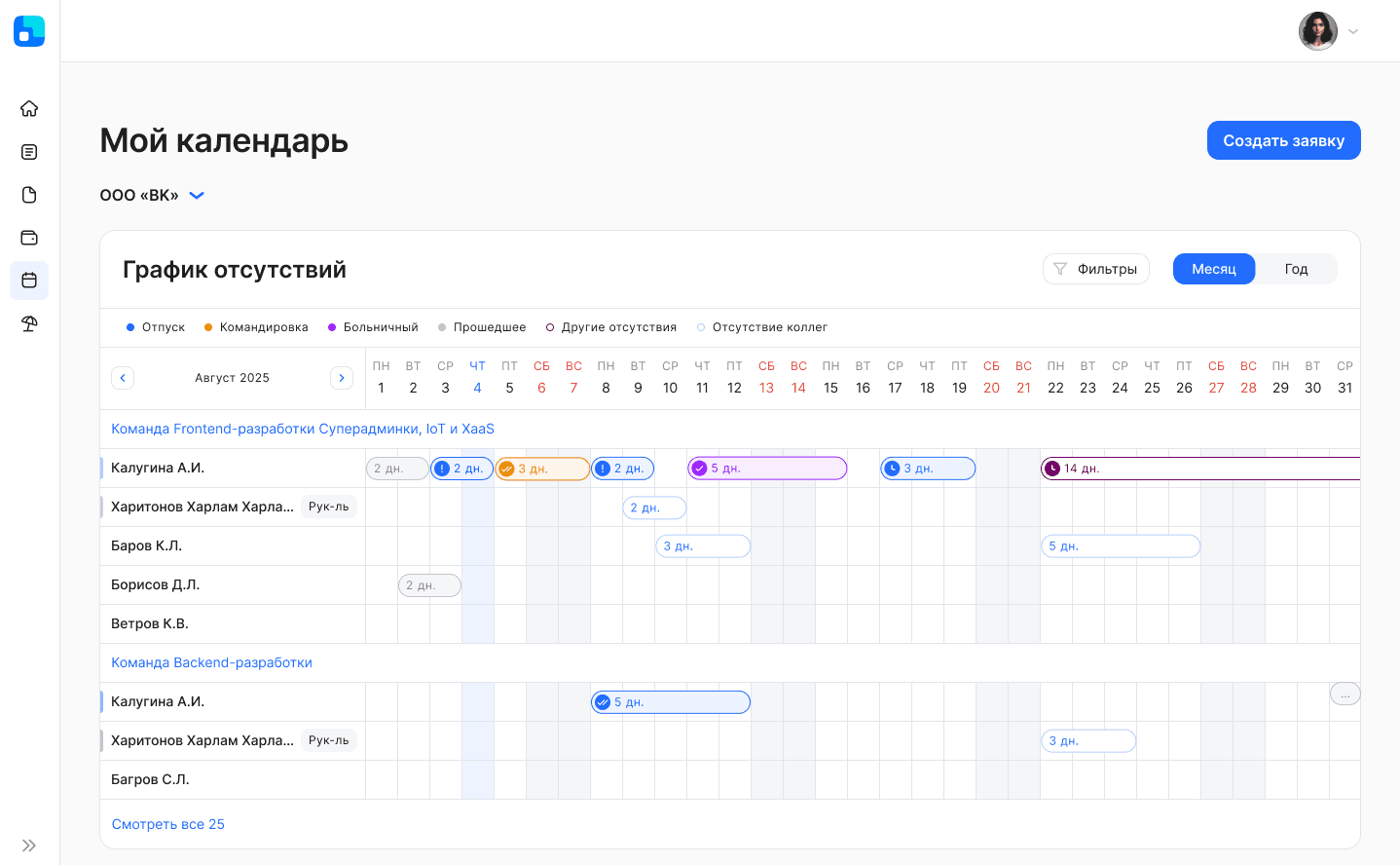Open the Фильтры filter button
This screenshot has width=1400, height=865.
tap(1095, 269)
